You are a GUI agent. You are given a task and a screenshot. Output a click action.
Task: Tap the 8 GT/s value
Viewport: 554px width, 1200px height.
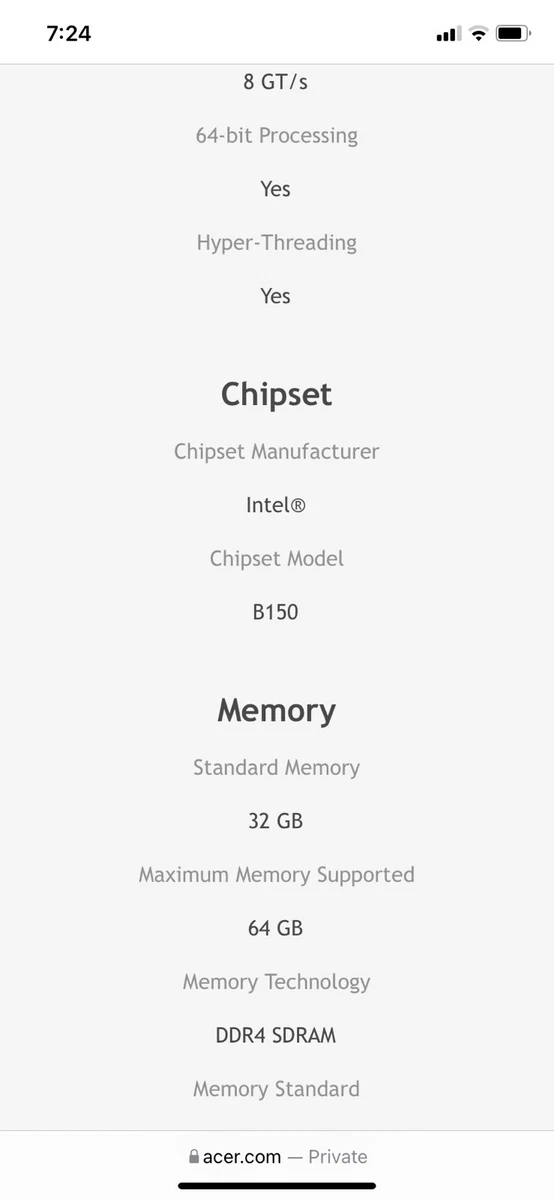click(275, 82)
